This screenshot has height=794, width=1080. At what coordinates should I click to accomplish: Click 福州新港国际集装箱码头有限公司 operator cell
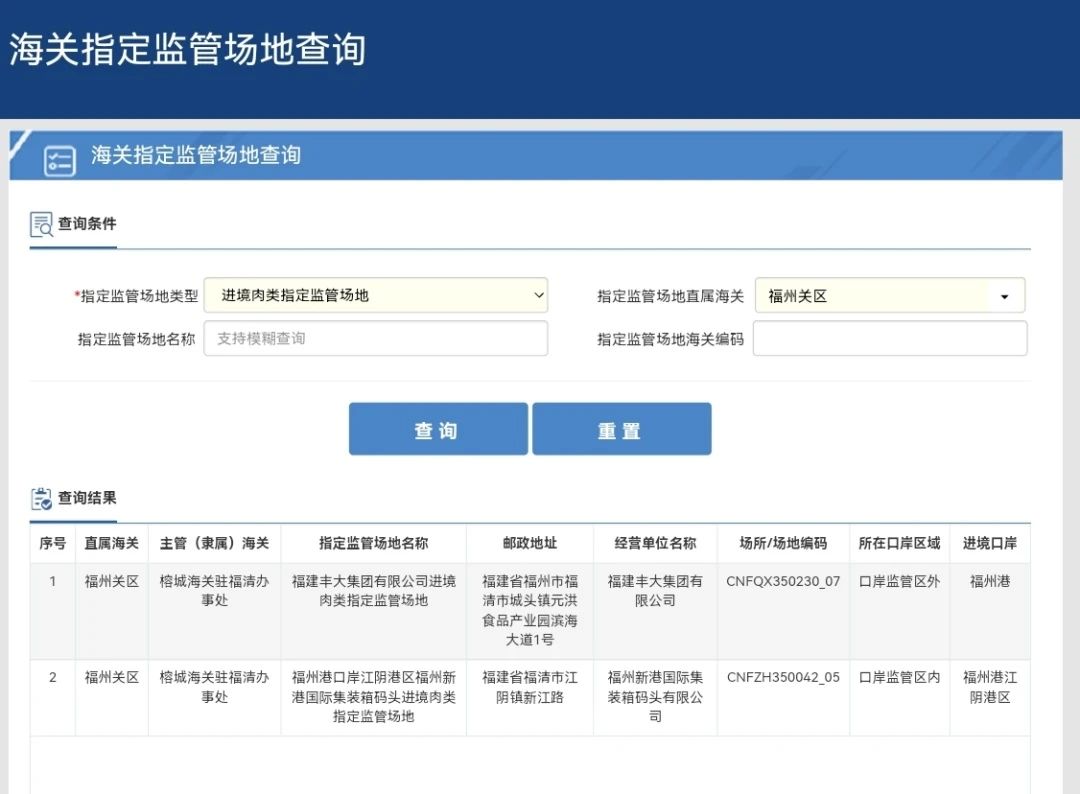coord(655,696)
